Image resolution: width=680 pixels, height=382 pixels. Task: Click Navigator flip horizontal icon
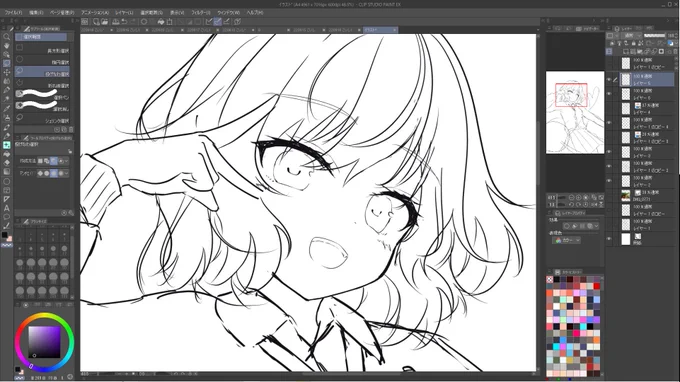click(594, 204)
